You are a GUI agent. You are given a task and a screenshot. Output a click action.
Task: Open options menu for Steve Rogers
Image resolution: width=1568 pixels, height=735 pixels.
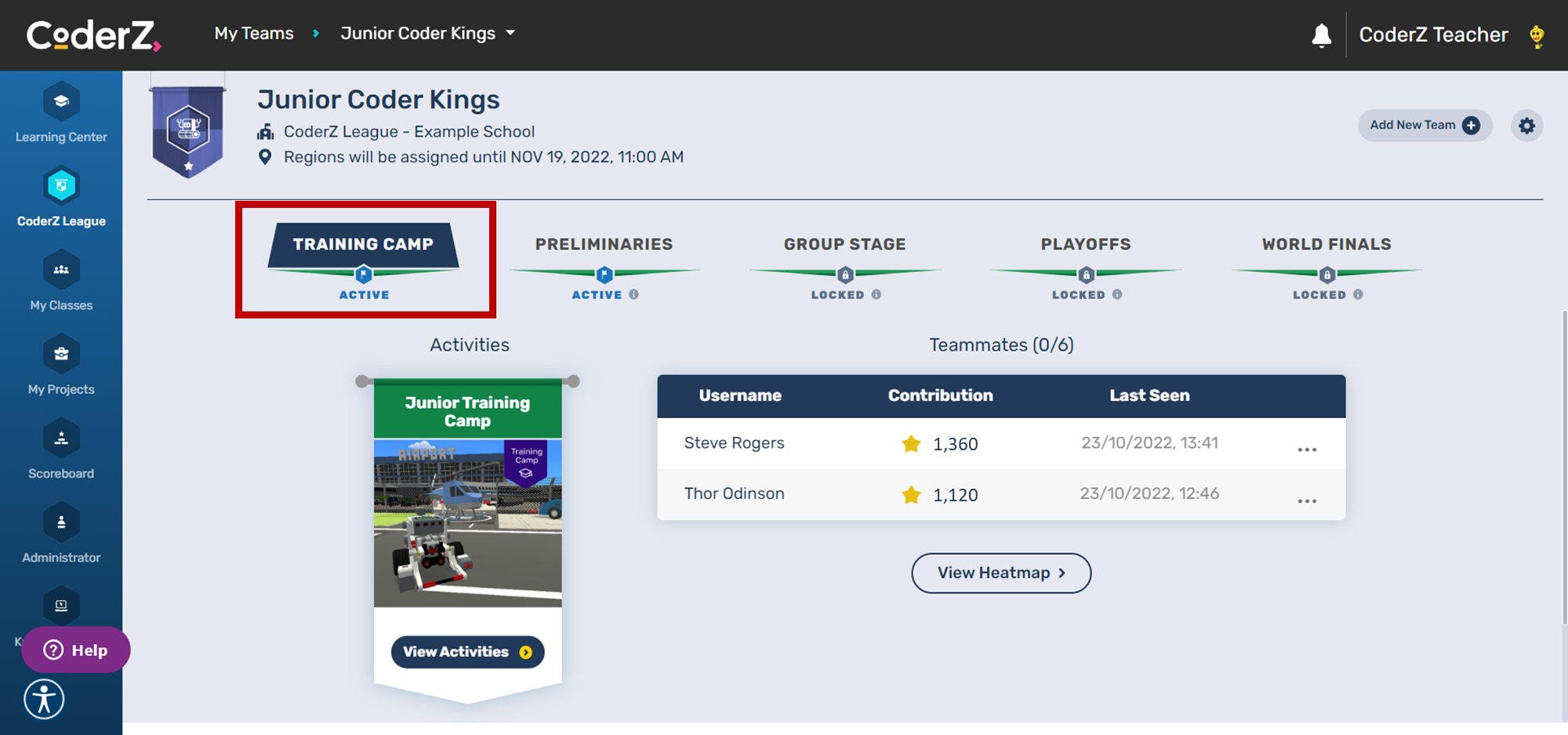[x=1307, y=449]
